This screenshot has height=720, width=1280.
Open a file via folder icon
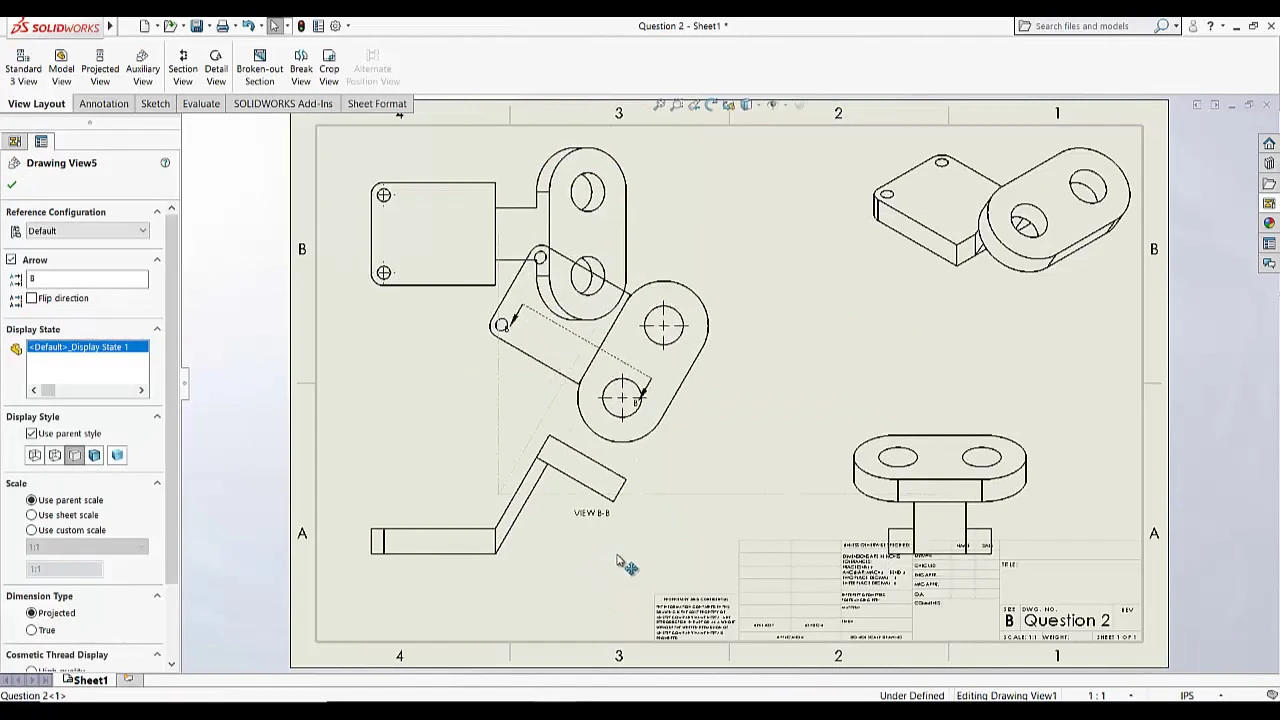coord(170,26)
